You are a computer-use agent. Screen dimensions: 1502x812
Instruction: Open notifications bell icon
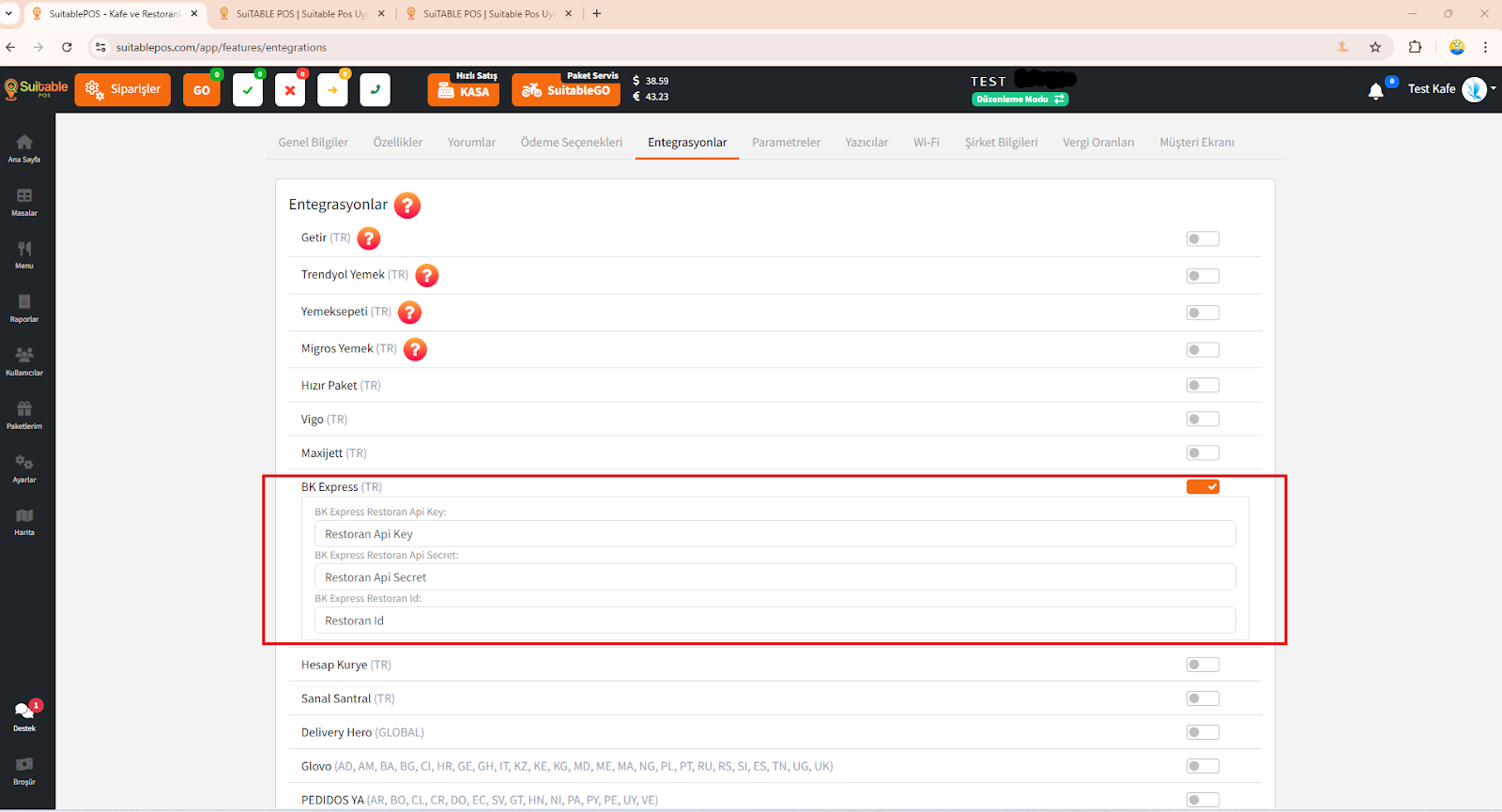tap(1375, 91)
